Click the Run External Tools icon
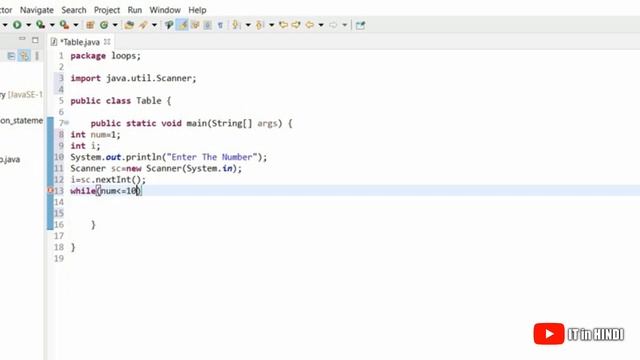 pyautogui.click(x=64, y=25)
